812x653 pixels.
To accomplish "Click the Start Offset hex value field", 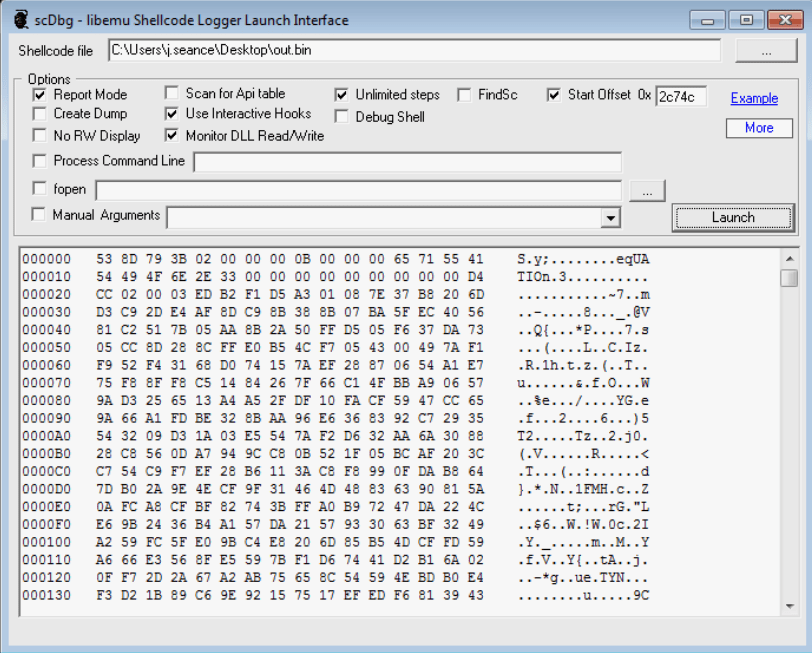I will (681, 96).
